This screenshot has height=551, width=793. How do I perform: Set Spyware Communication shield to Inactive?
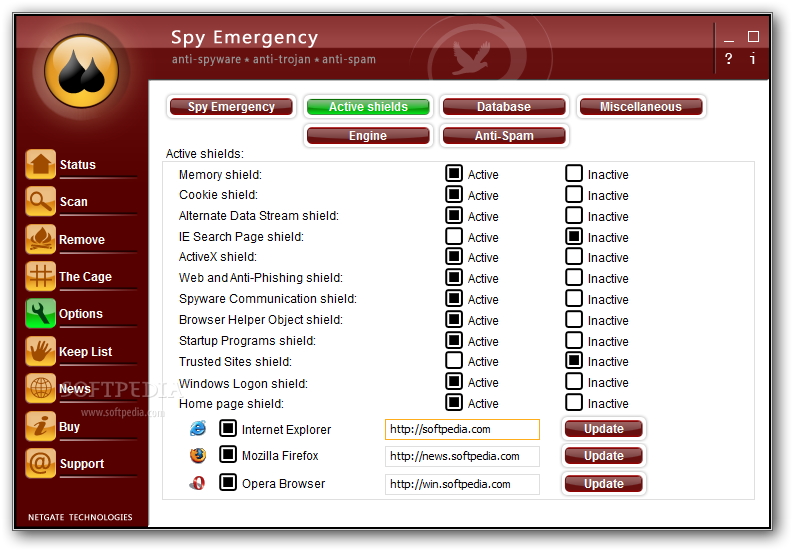pyautogui.click(x=574, y=299)
